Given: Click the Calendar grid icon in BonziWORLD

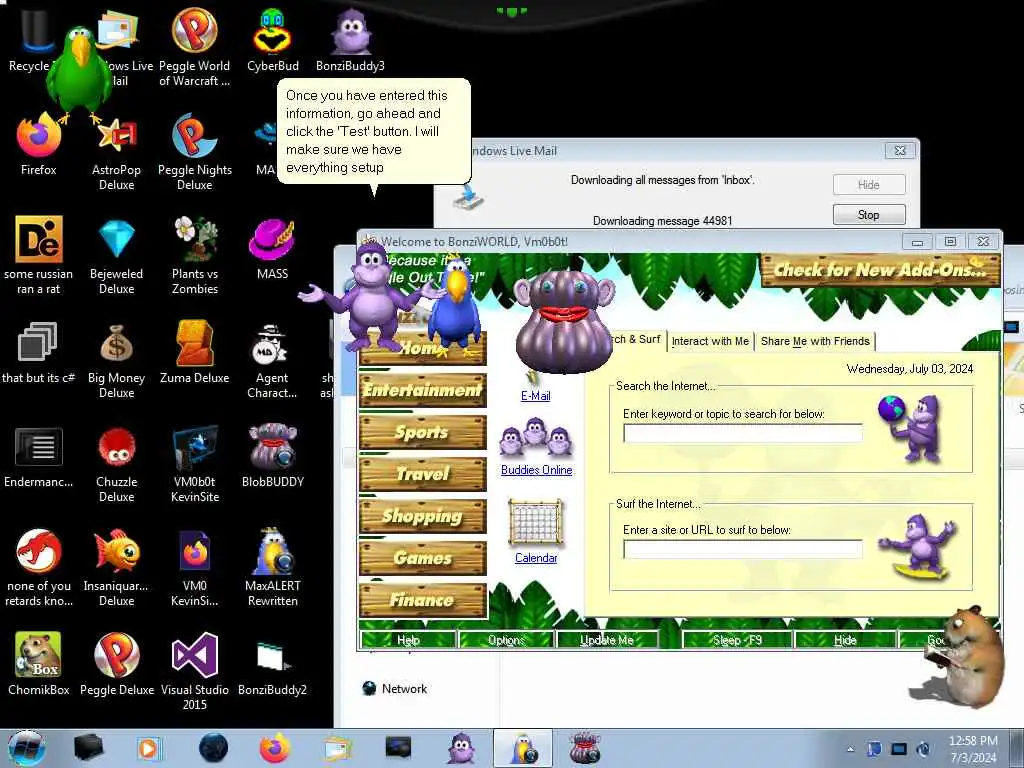Looking at the screenshot, I should point(536,522).
